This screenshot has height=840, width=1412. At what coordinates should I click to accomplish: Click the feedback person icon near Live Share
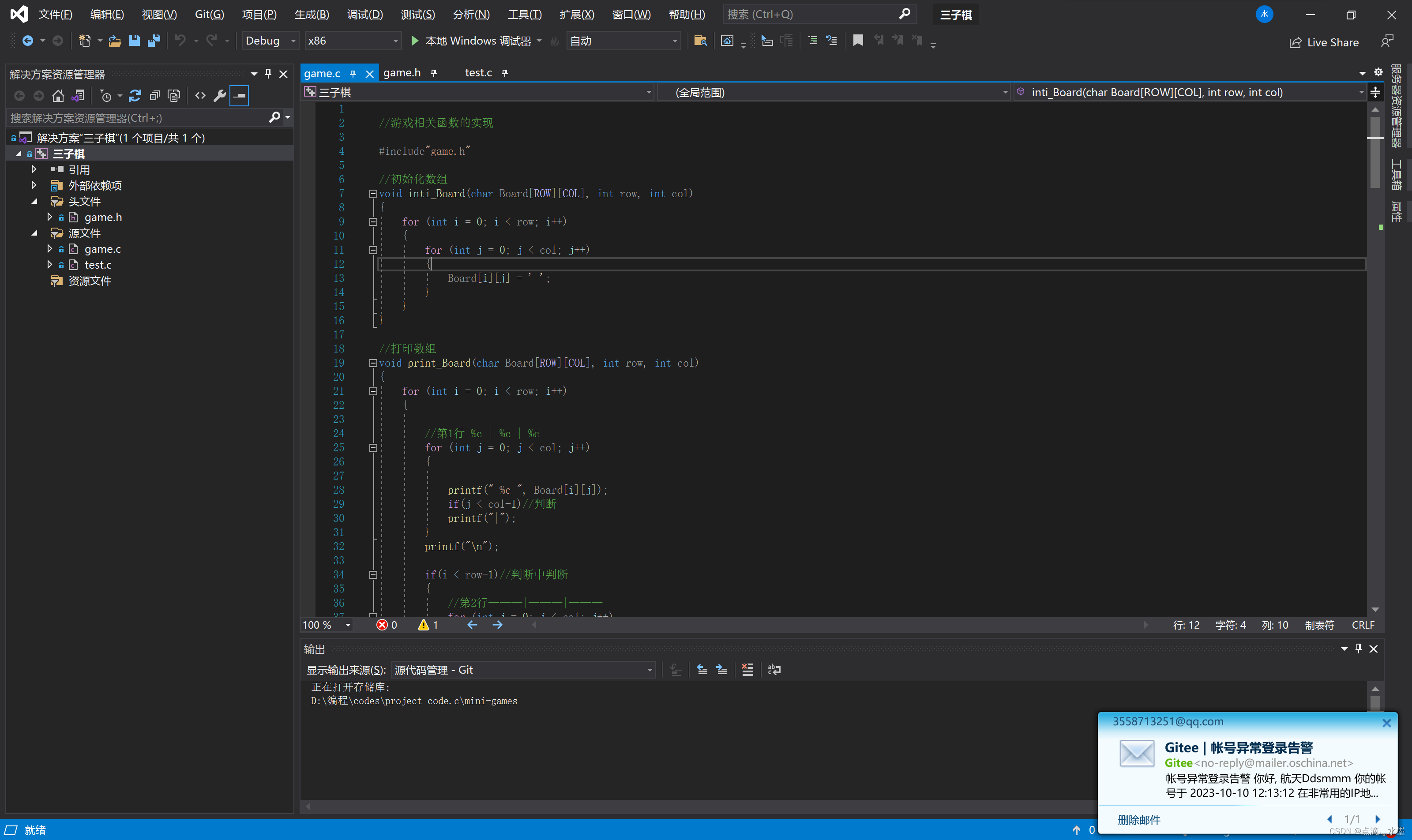coord(1386,41)
